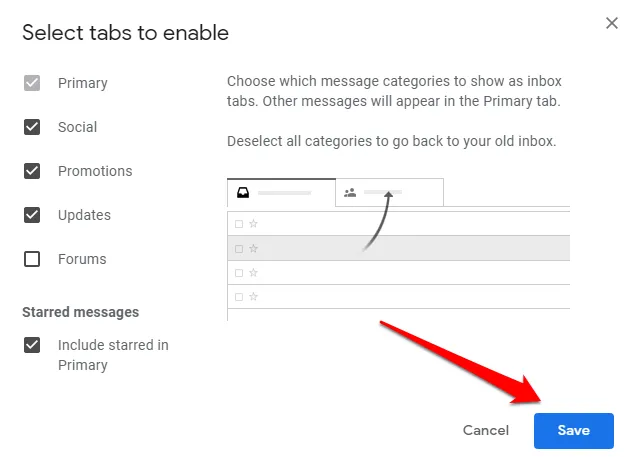Viewport: 633px width, 457px height.
Task: Close the Select tabs dialog
Action: point(612,23)
